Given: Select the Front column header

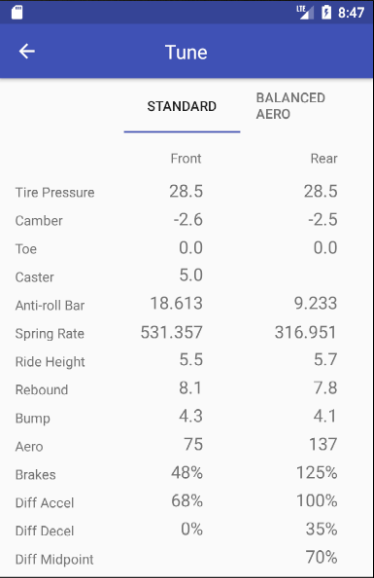Looking at the screenshot, I should (x=186, y=159).
